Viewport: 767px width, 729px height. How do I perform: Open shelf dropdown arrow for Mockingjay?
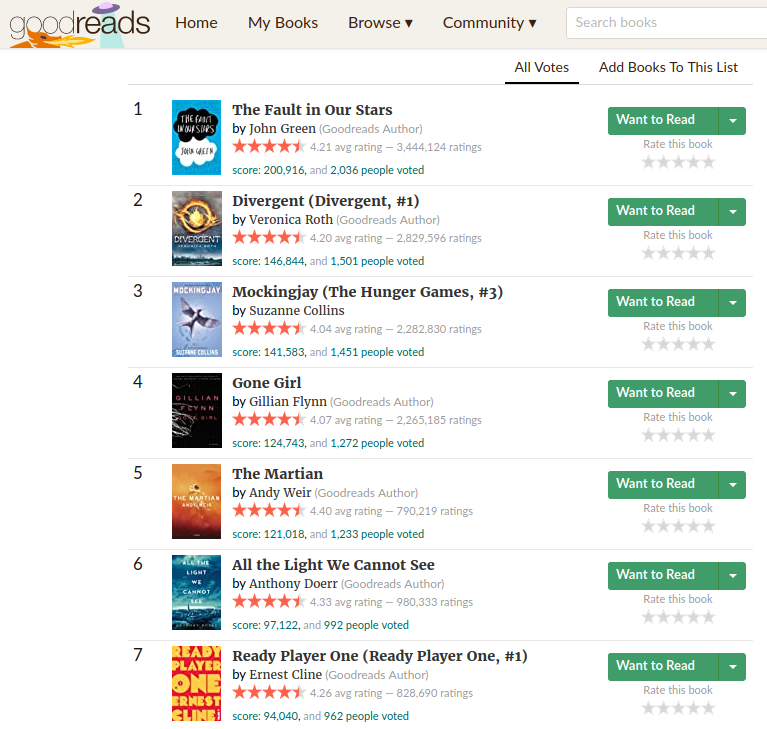click(x=732, y=302)
